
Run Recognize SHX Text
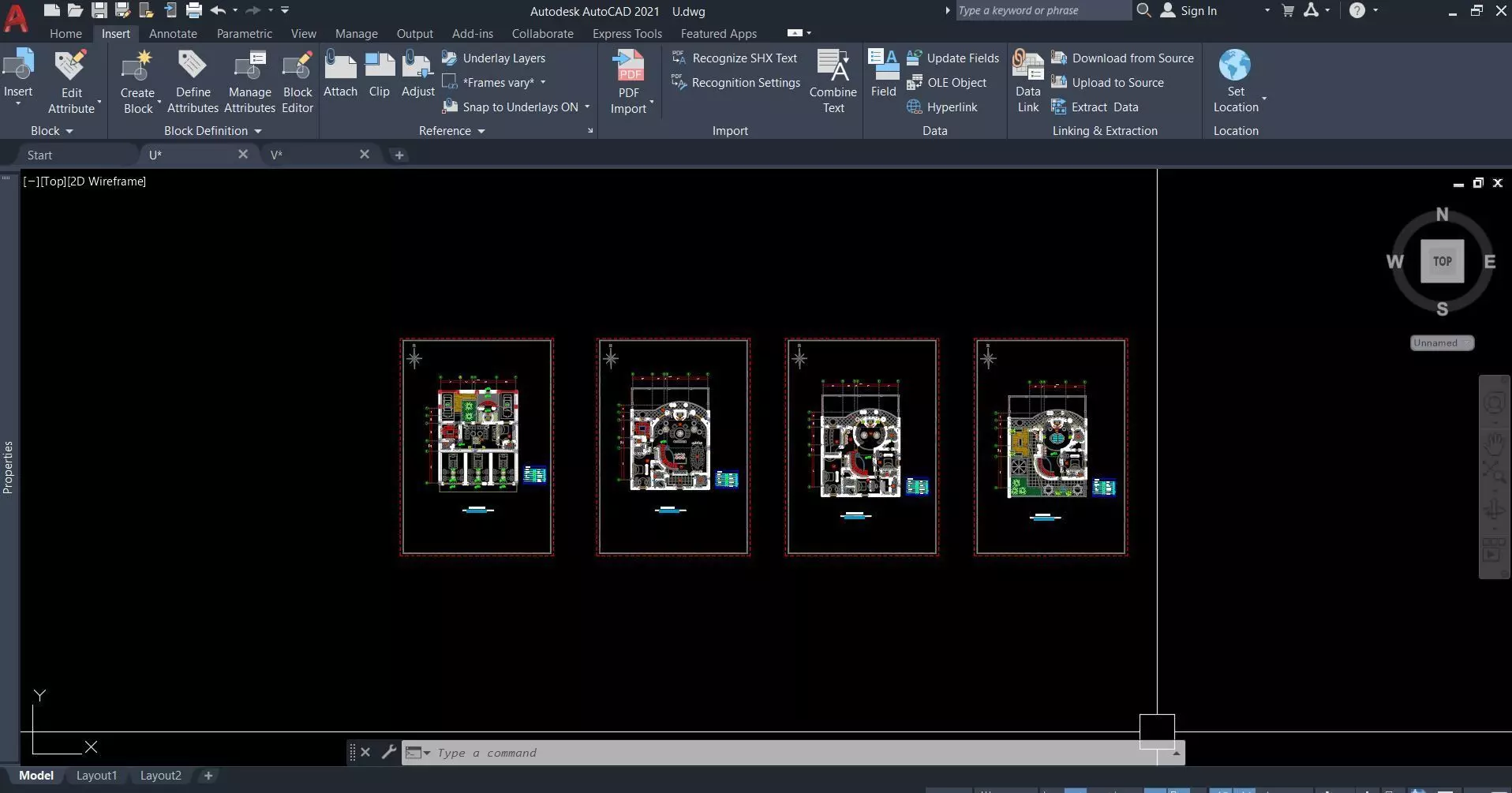click(x=735, y=58)
